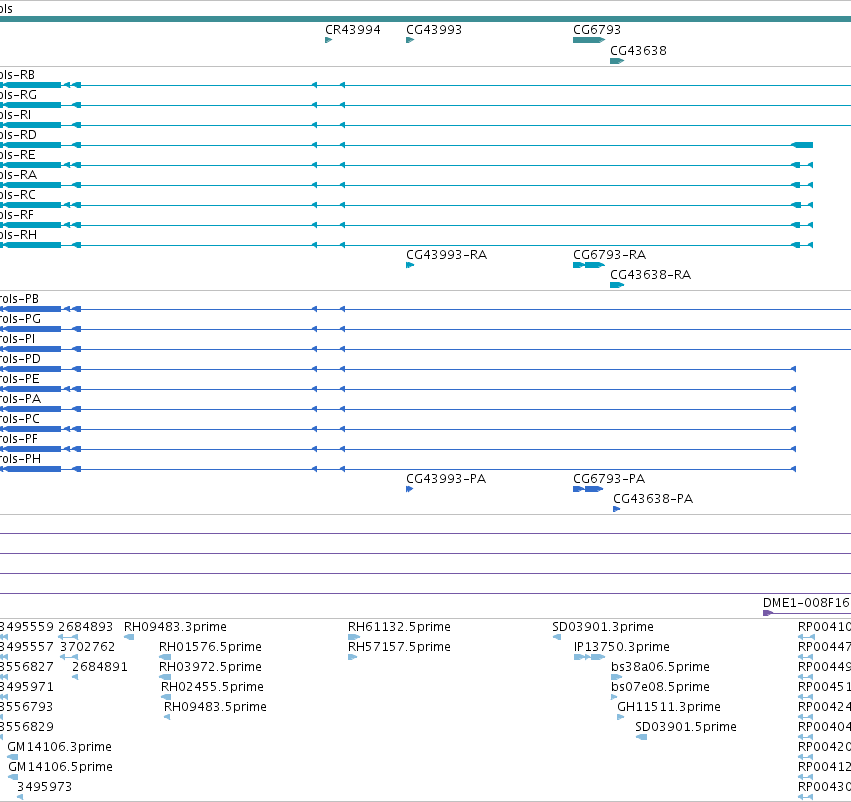Viewport: 851px width, 802px height.
Task: Click the CG43993-RA transcript glyph
Action: (410, 265)
